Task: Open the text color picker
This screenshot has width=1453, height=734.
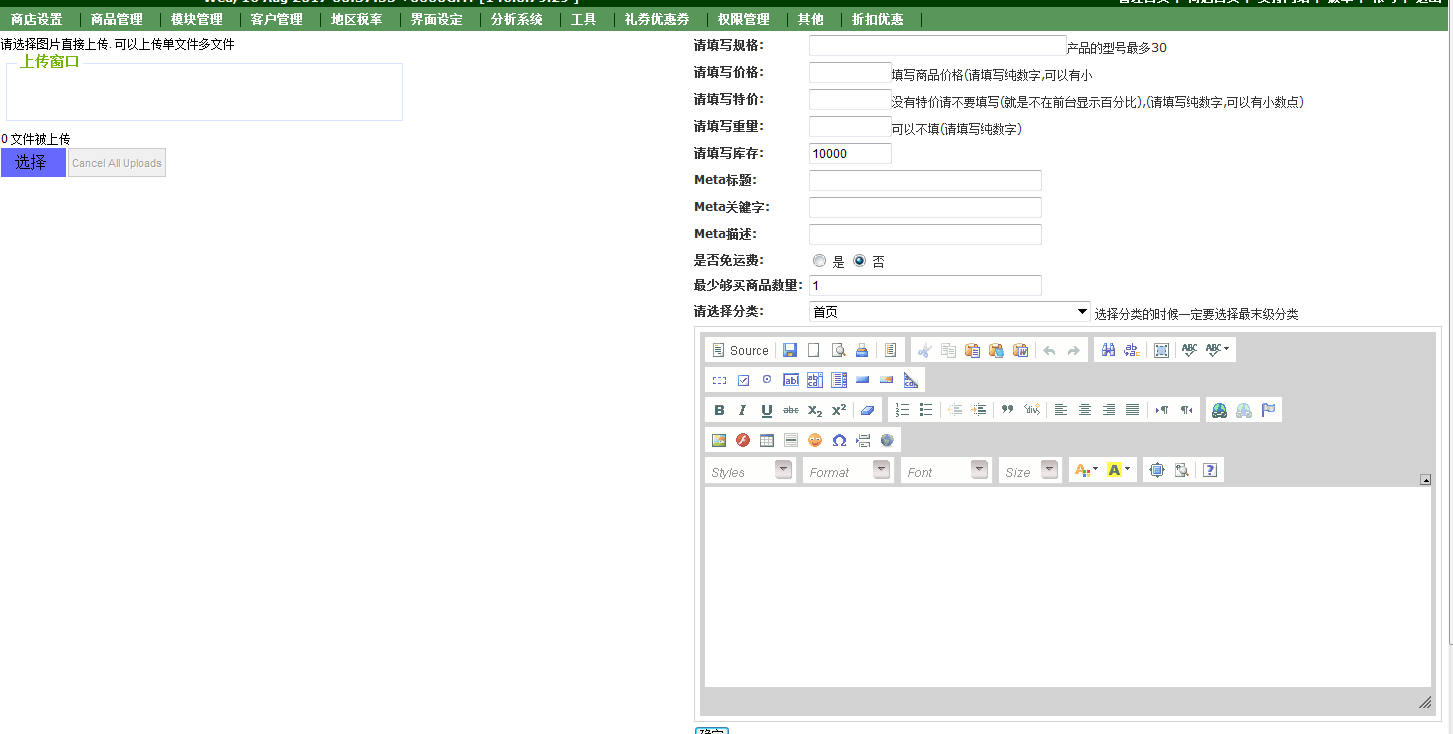Action: coord(1084,470)
